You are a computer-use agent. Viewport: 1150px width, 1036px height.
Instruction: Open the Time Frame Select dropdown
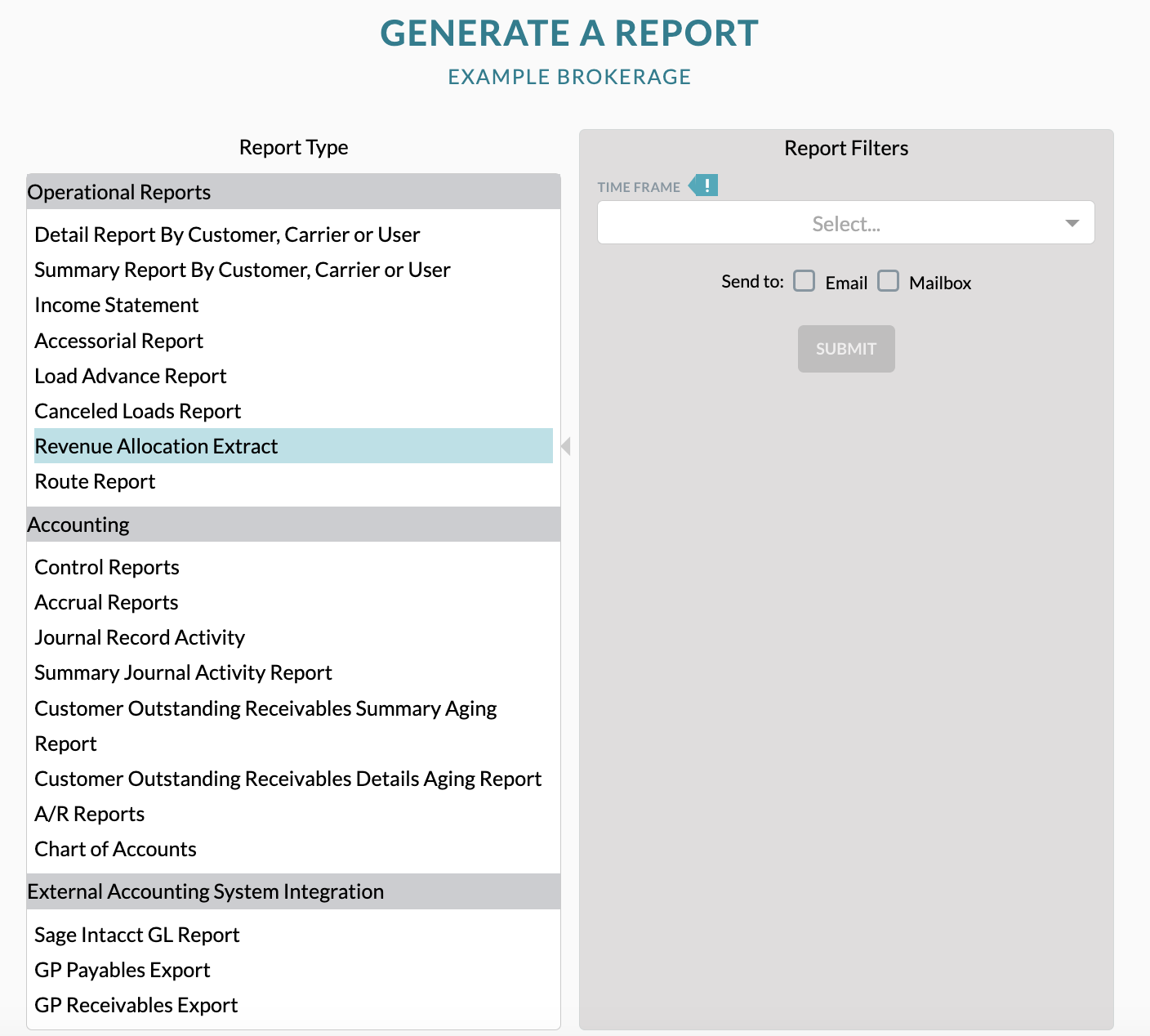(845, 222)
